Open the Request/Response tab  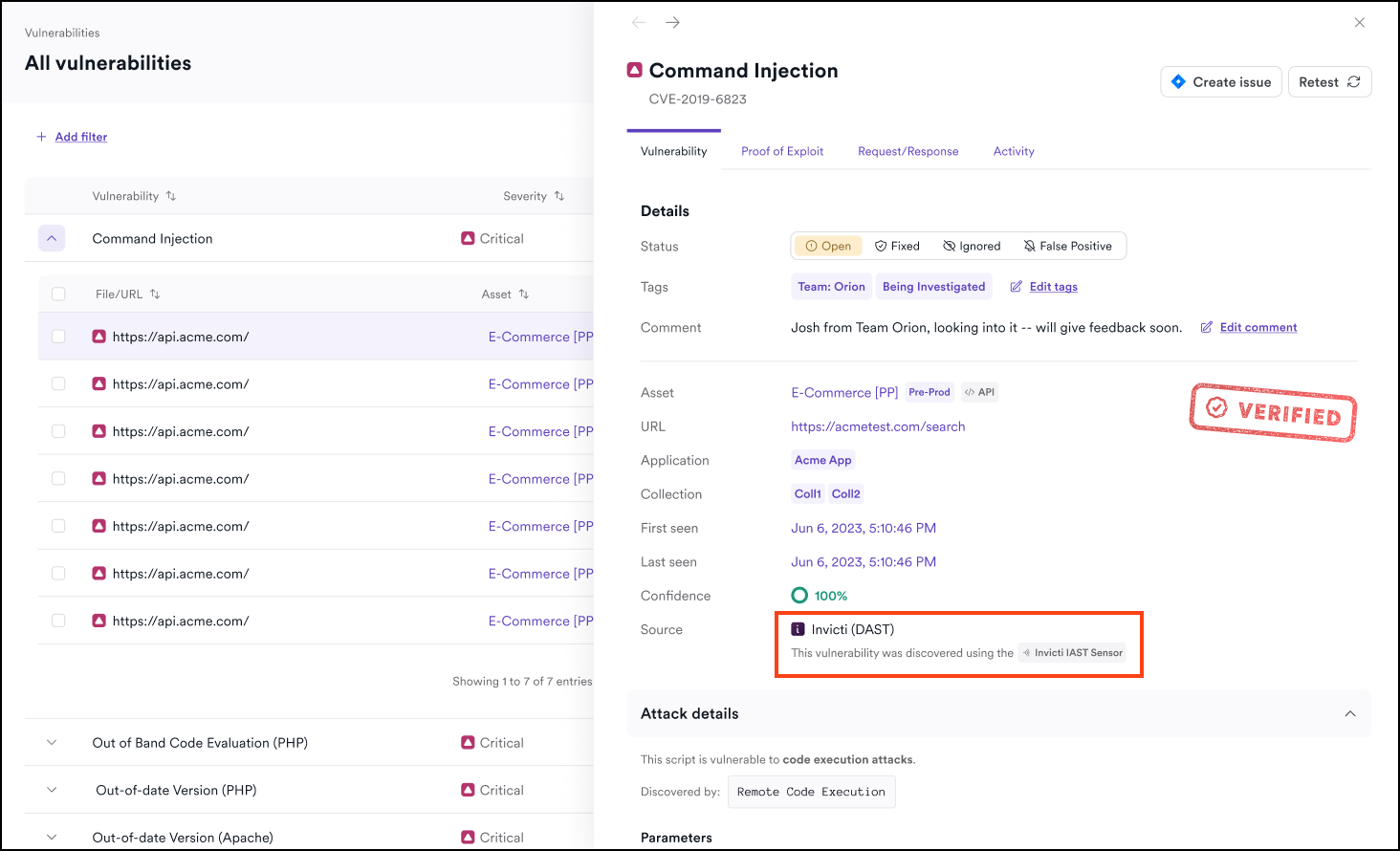(908, 151)
